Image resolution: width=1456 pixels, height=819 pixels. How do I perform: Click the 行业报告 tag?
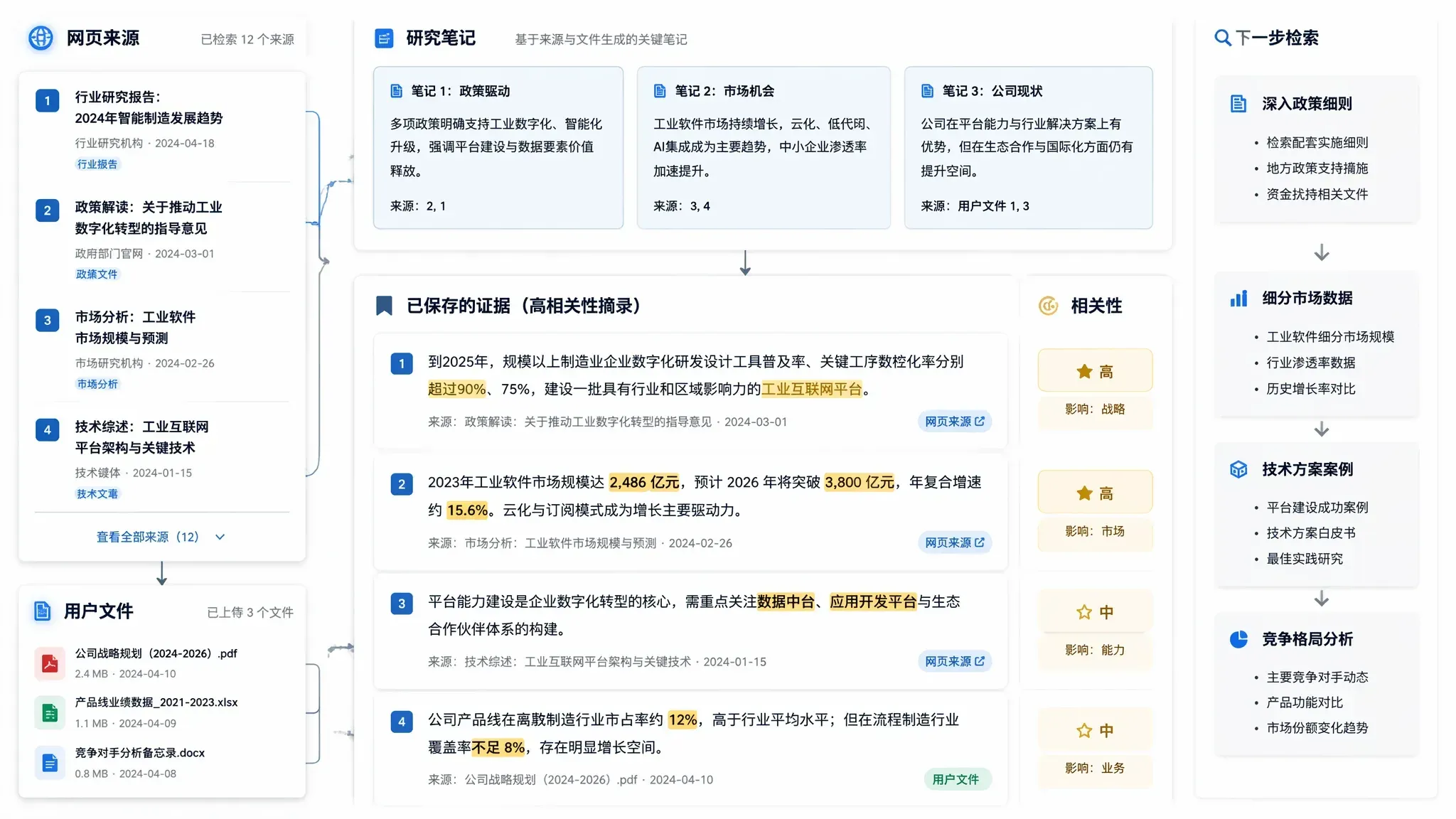click(x=97, y=164)
